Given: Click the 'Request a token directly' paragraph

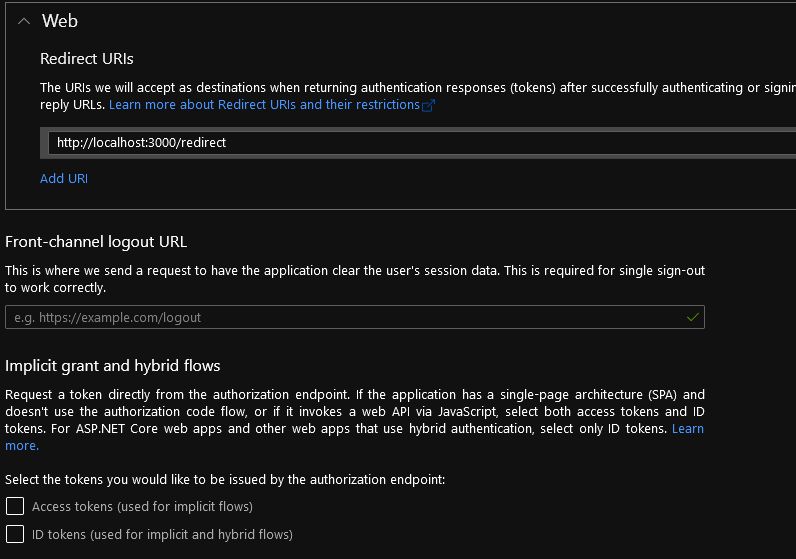Looking at the screenshot, I should 350,411.
